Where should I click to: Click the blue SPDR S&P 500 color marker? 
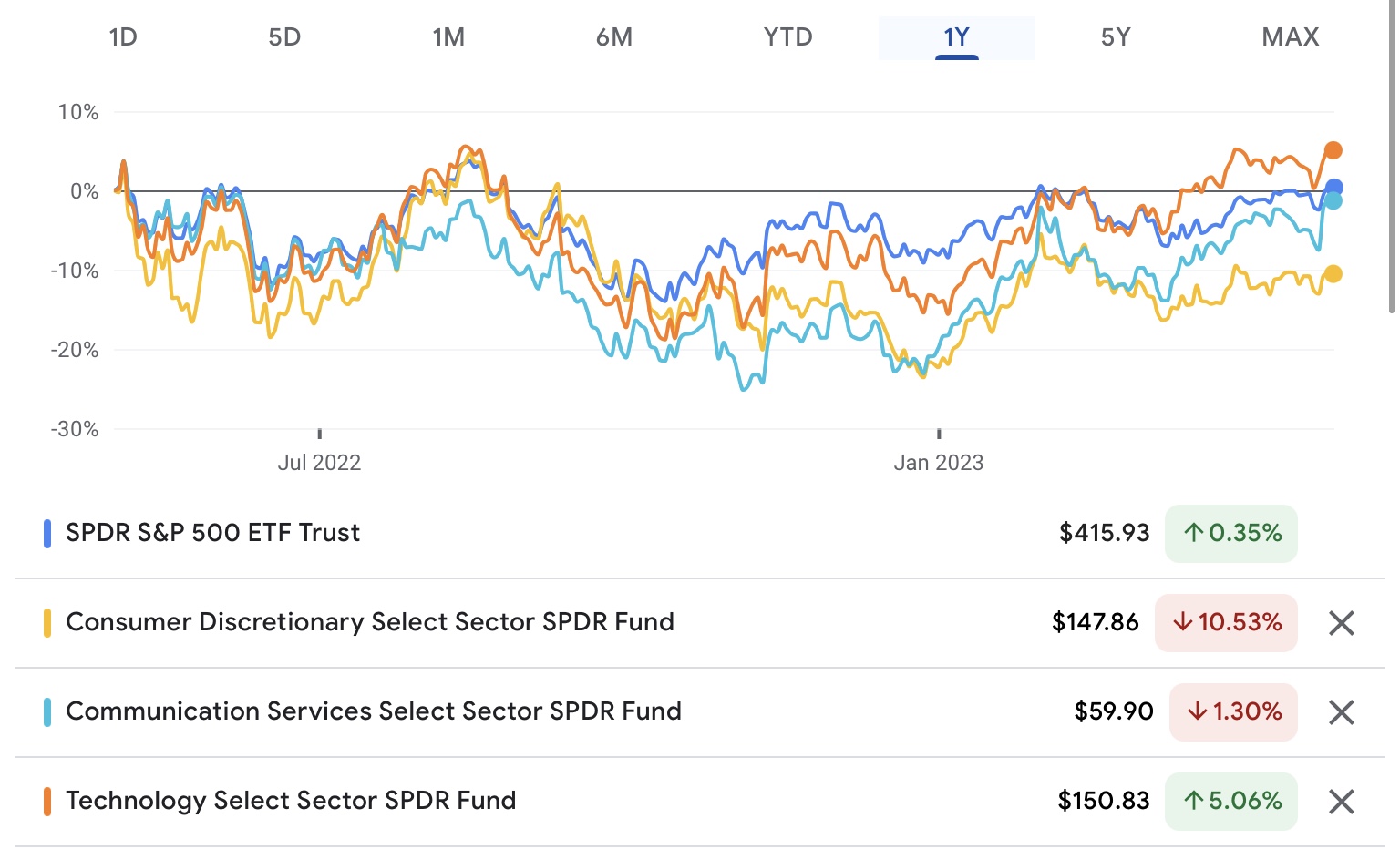pos(47,533)
